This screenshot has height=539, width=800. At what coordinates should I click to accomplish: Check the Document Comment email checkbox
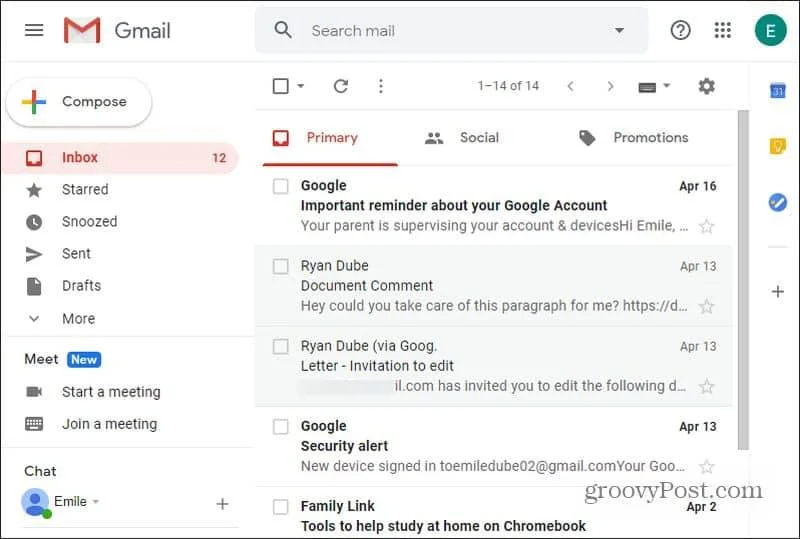(x=281, y=266)
